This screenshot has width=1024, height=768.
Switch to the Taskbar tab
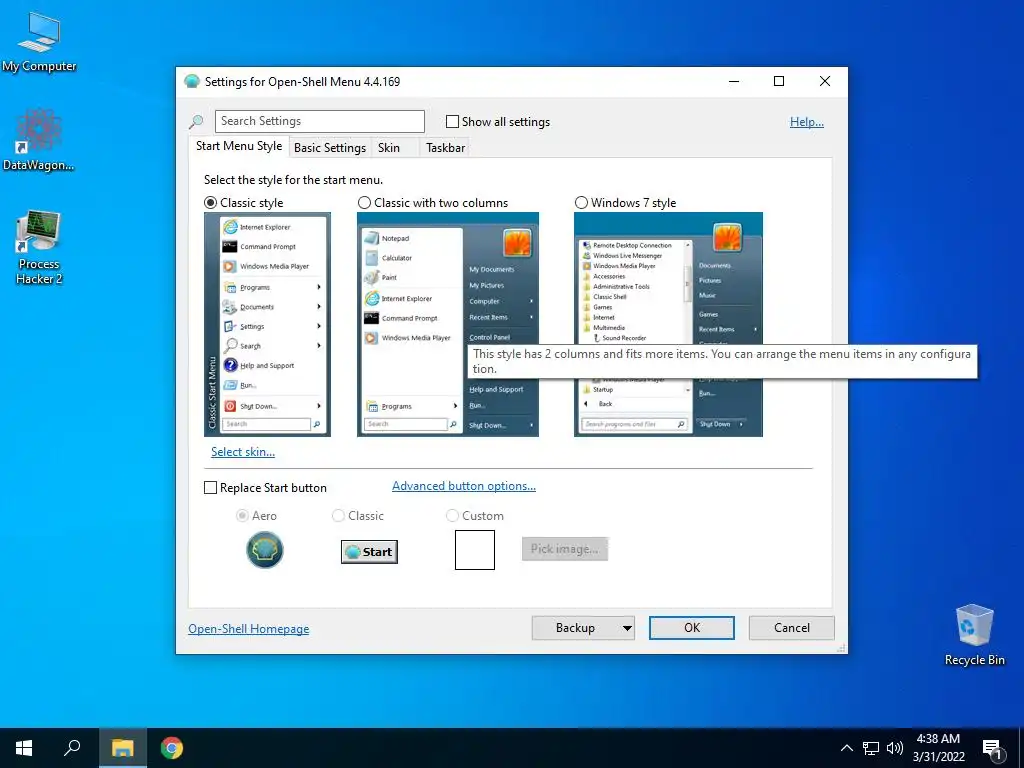445,148
